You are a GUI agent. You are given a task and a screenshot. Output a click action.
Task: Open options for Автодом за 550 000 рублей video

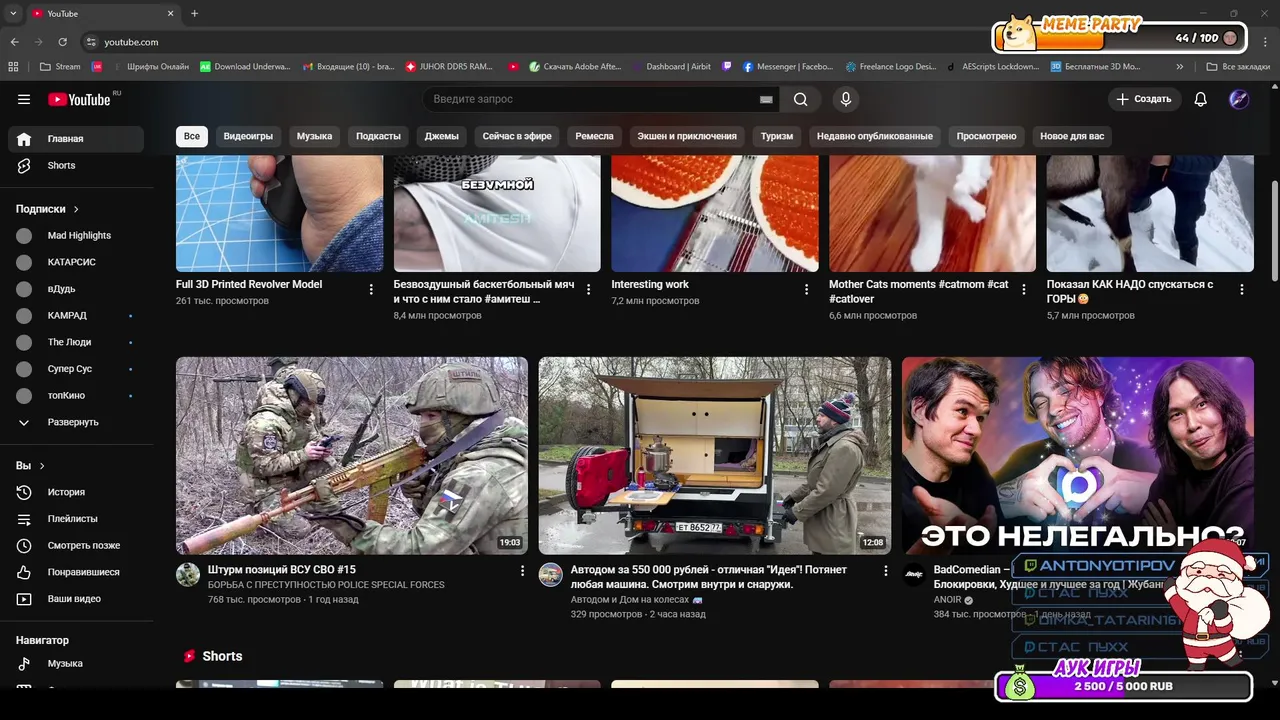(885, 570)
